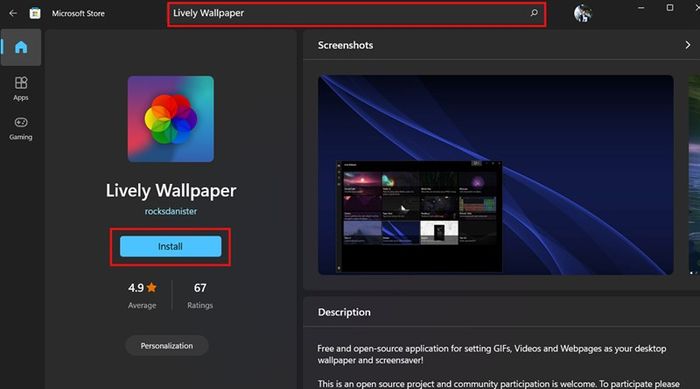Select the Personalization category tag

[x=167, y=346]
